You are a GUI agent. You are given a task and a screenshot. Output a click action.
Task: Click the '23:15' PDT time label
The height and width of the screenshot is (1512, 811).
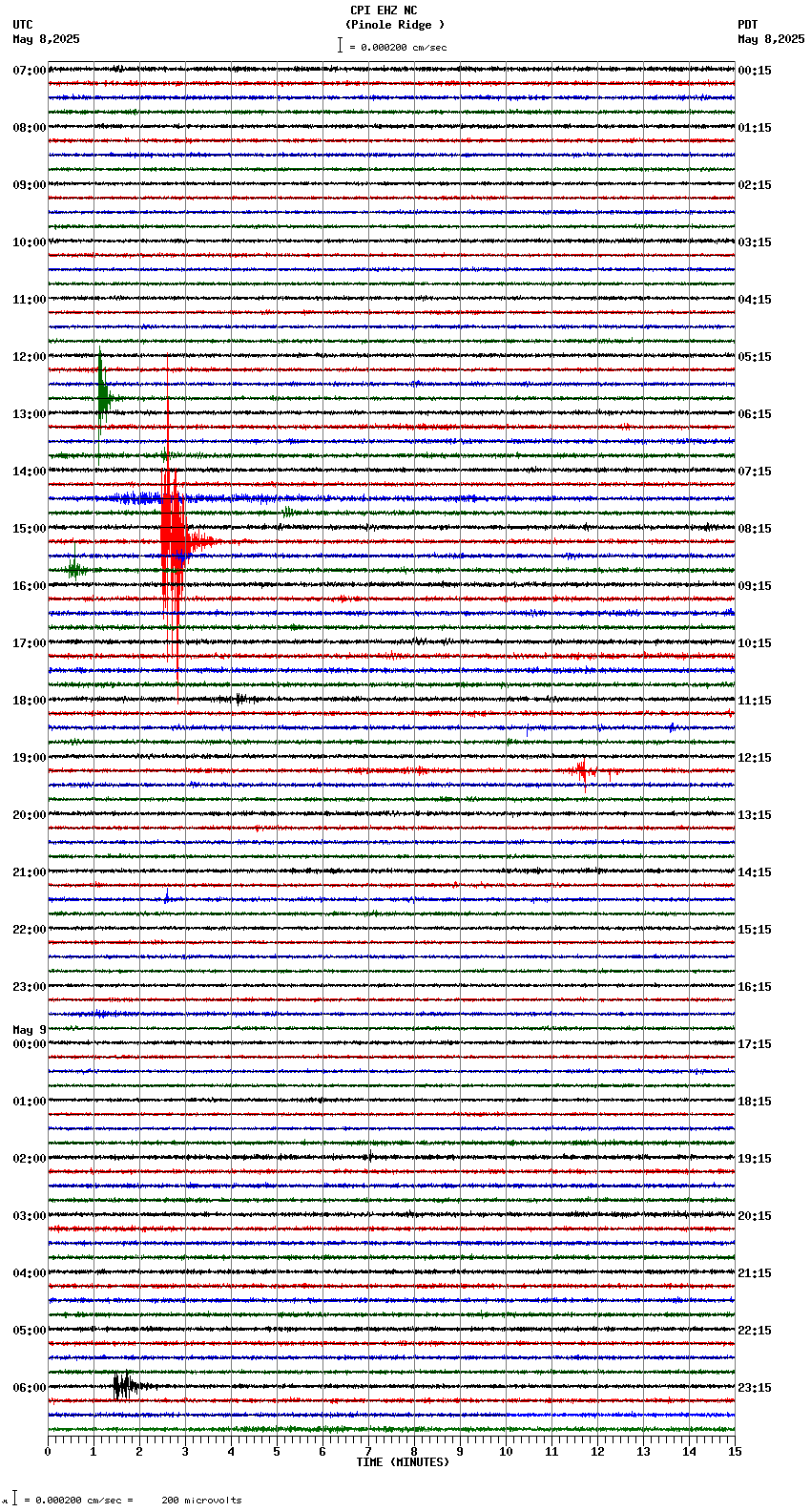pos(755,1388)
